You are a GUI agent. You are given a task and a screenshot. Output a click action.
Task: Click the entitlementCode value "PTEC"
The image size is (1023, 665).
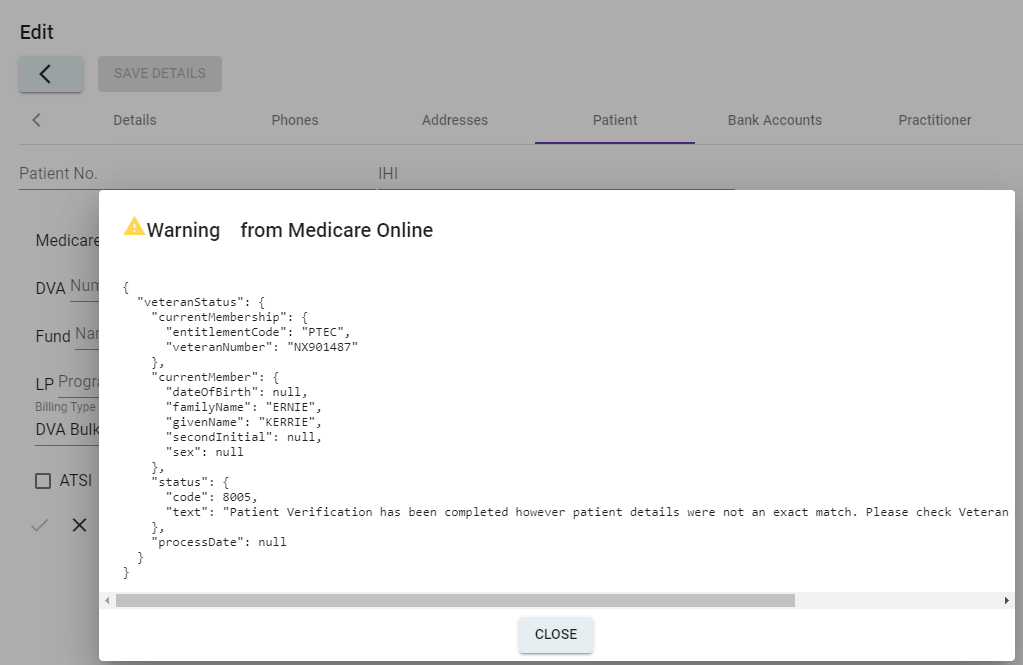pyautogui.click(x=322, y=332)
